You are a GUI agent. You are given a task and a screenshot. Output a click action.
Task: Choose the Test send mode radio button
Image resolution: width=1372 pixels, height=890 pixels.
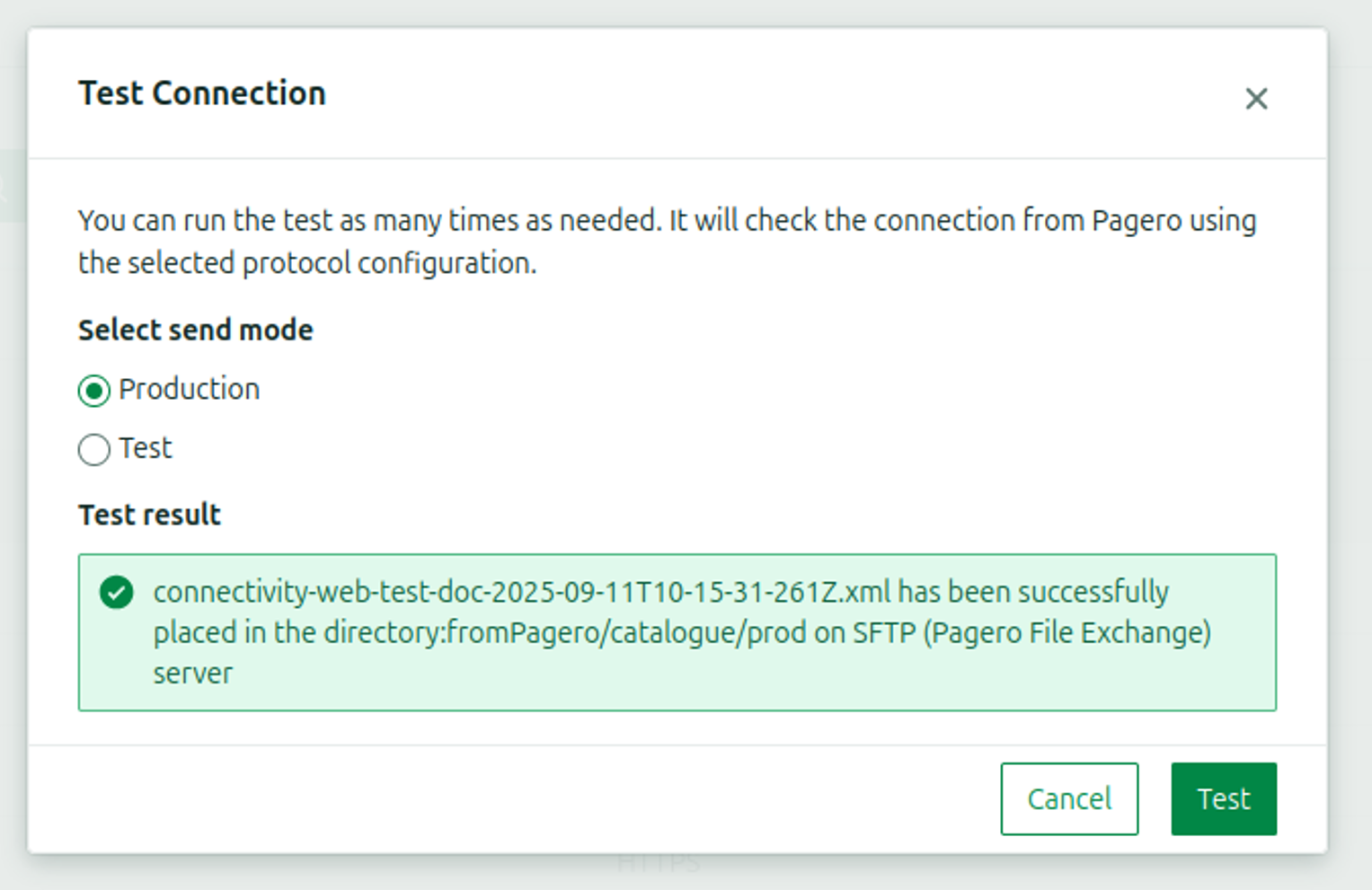94,449
